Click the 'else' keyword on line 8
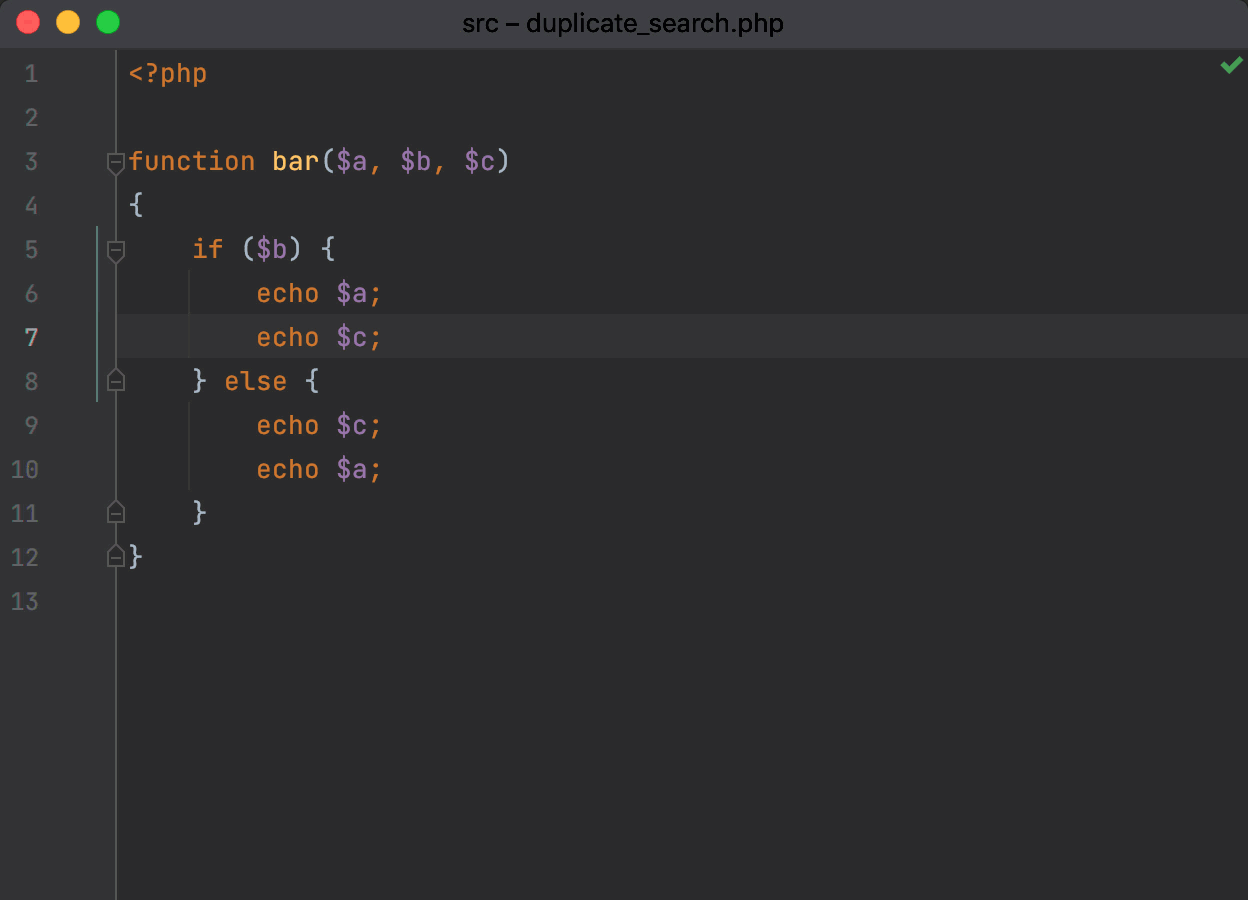The image size is (1248, 900). click(256, 382)
